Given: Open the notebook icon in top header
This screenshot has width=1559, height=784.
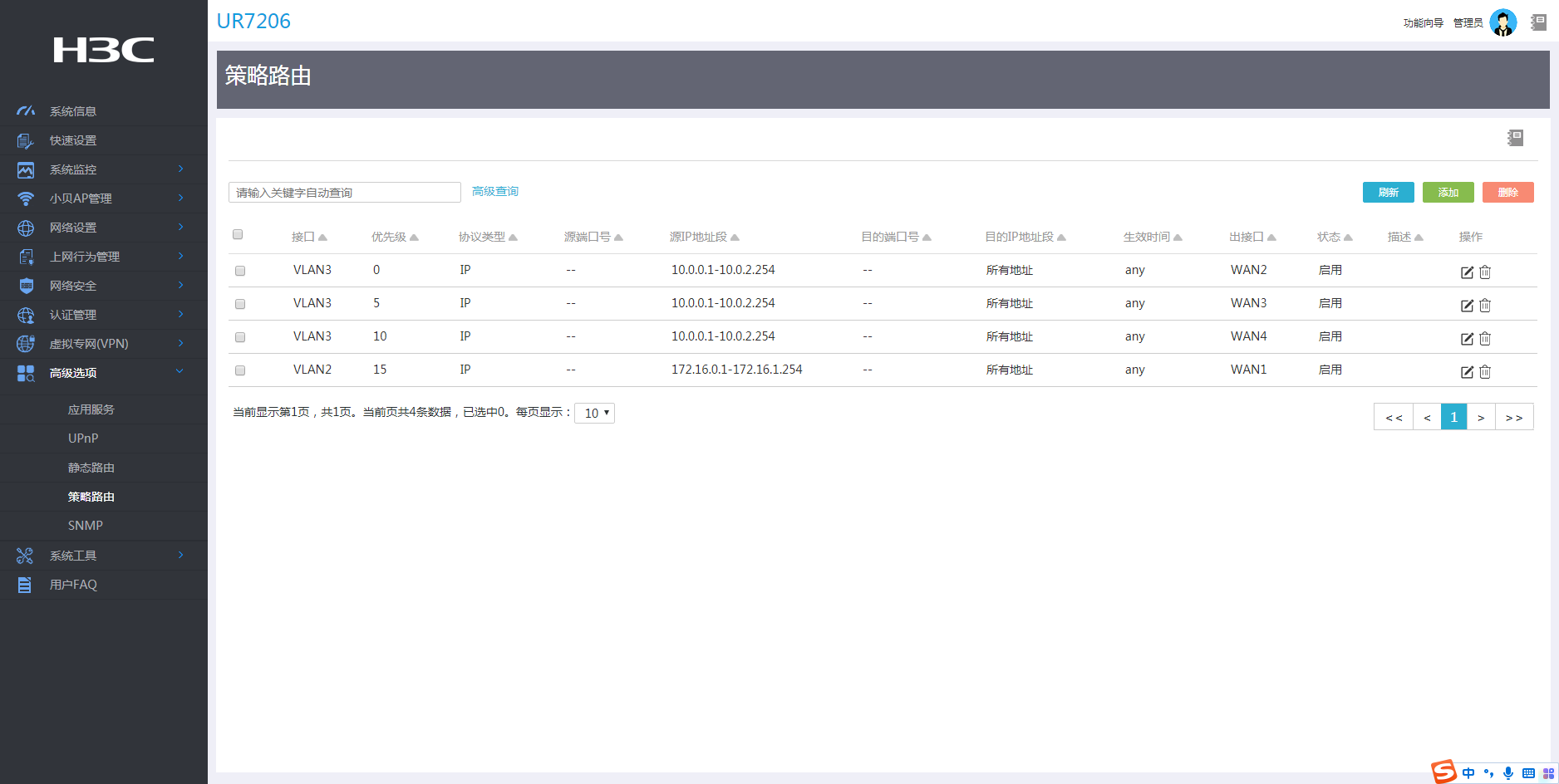Looking at the screenshot, I should [1539, 22].
